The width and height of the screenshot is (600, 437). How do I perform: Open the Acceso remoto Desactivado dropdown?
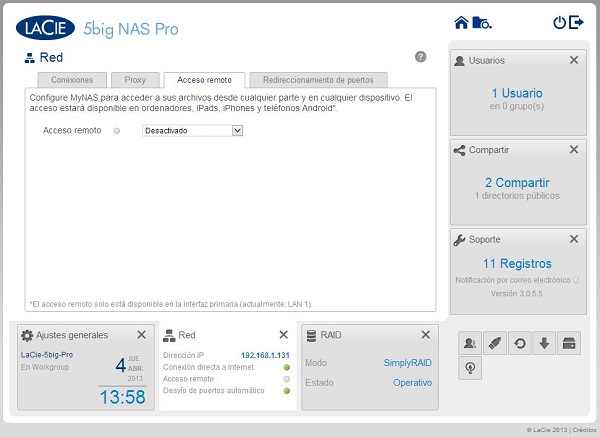pos(192,130)
